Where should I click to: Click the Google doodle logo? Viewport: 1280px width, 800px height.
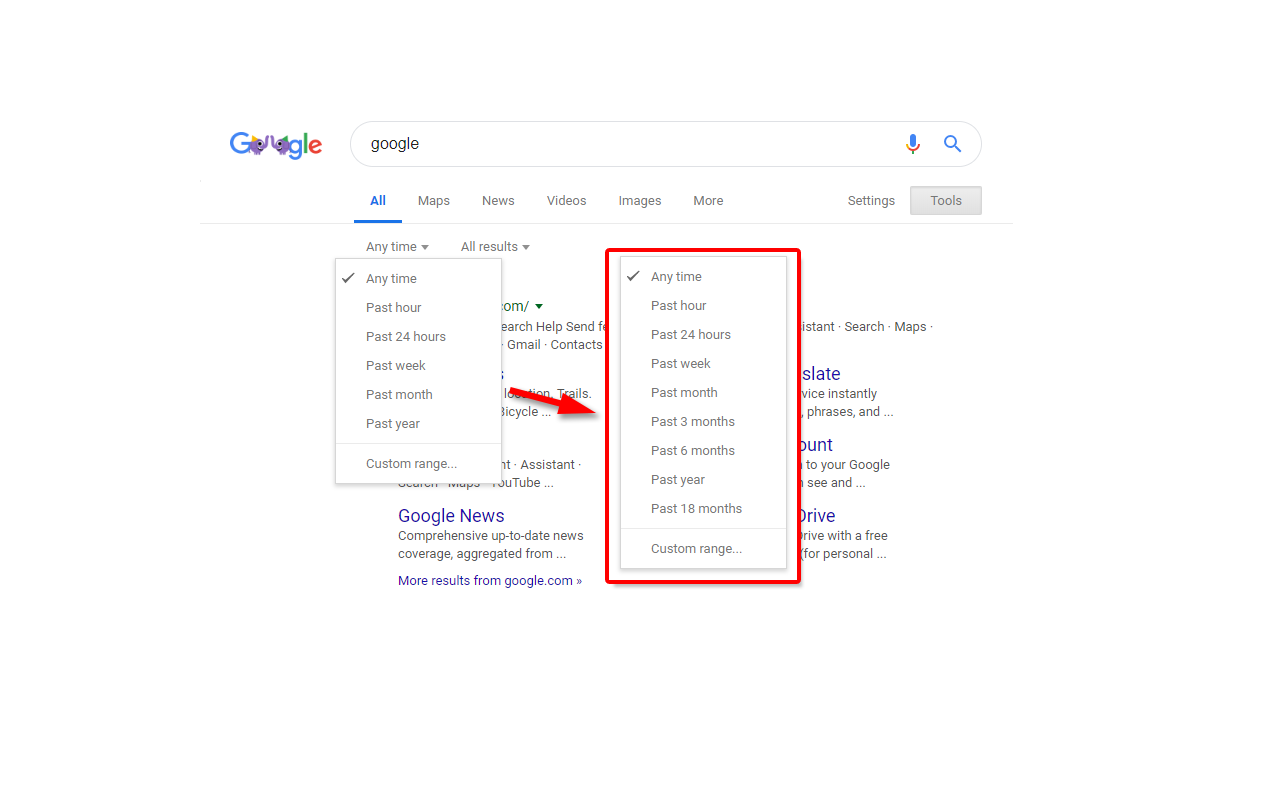pos(276,144)
